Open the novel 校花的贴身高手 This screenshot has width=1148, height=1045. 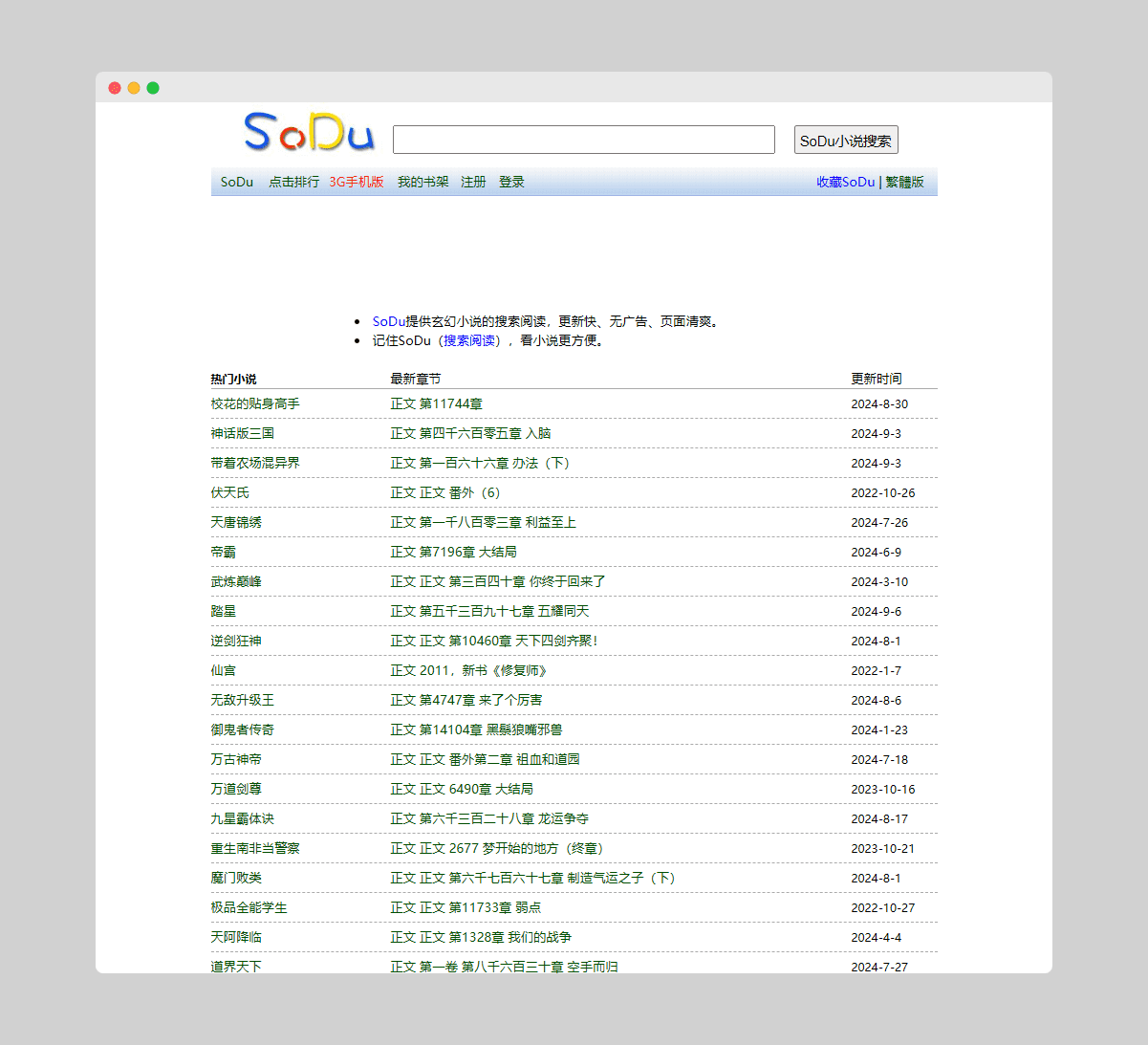255,403
